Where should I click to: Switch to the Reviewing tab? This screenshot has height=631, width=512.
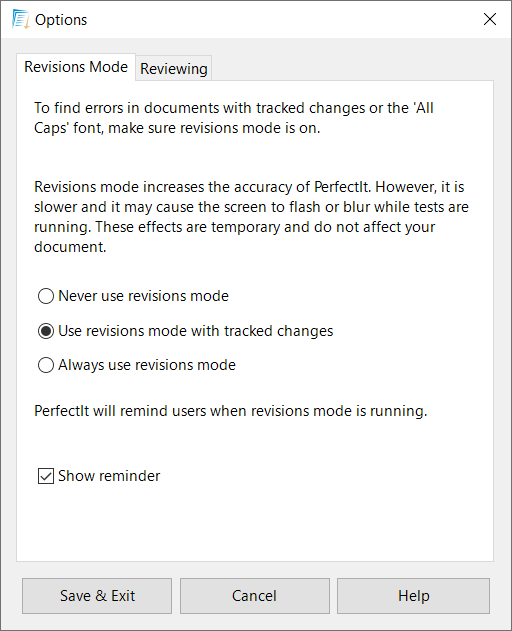tap(173, 68)
